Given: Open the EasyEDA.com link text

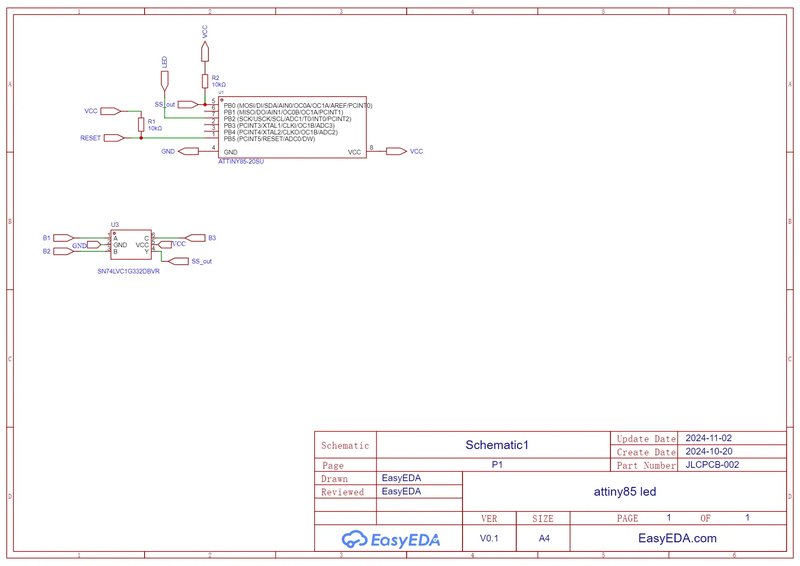Looking at the screenshot, I should click(x=677, y=538).
